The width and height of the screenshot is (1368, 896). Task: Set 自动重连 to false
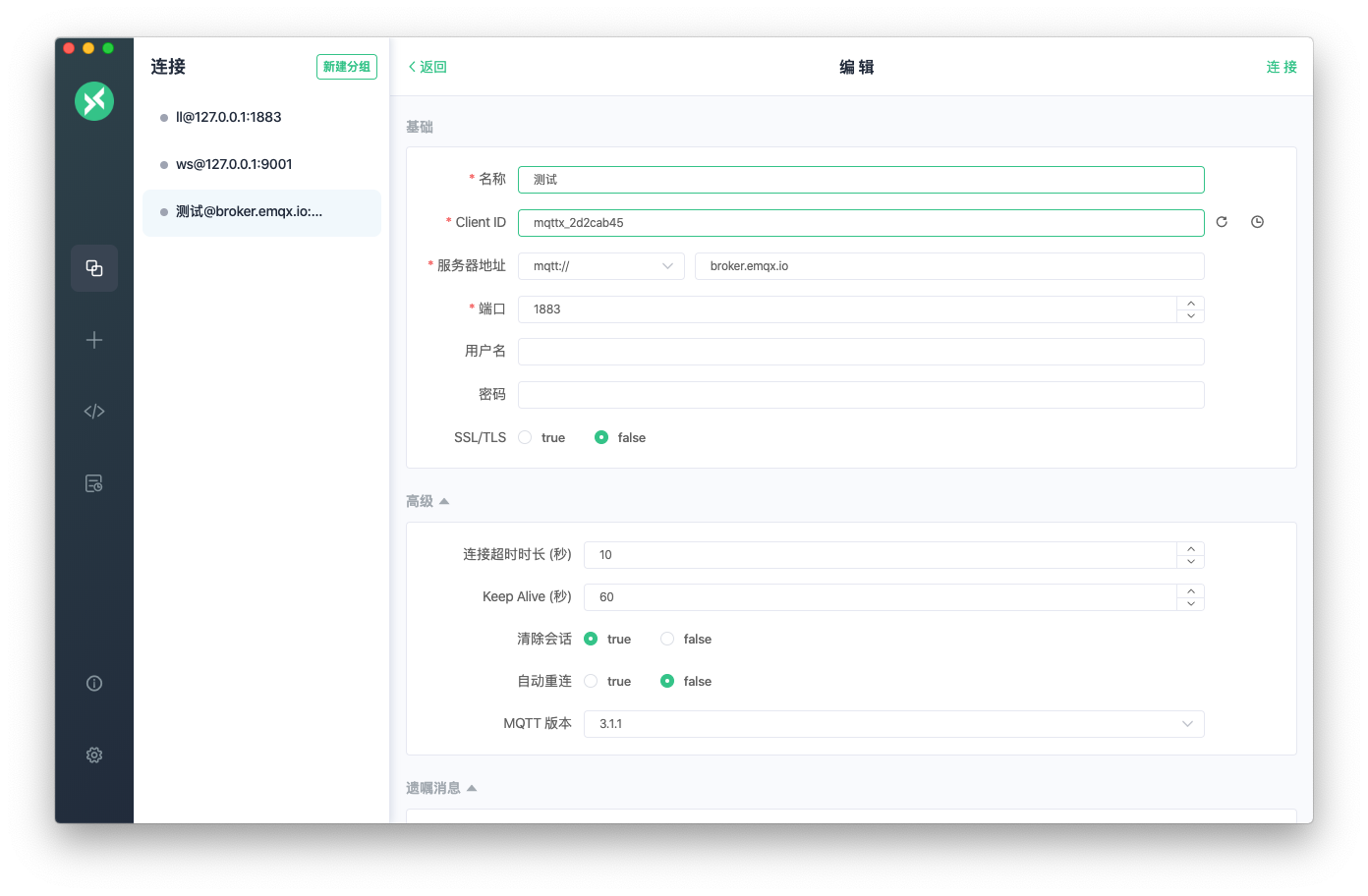click(x=667, y=681)
